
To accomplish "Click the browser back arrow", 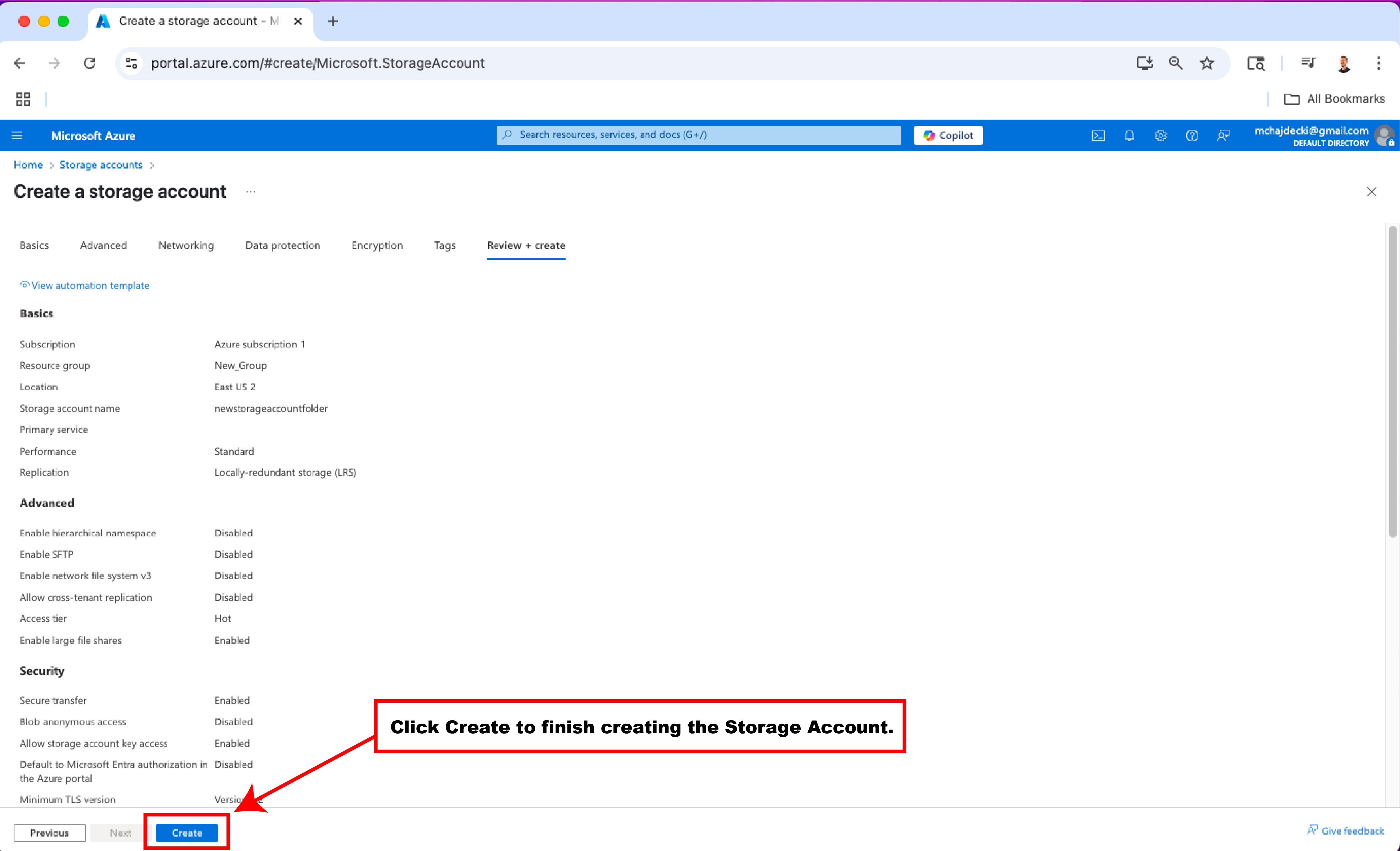I will (x=20, y=63).
